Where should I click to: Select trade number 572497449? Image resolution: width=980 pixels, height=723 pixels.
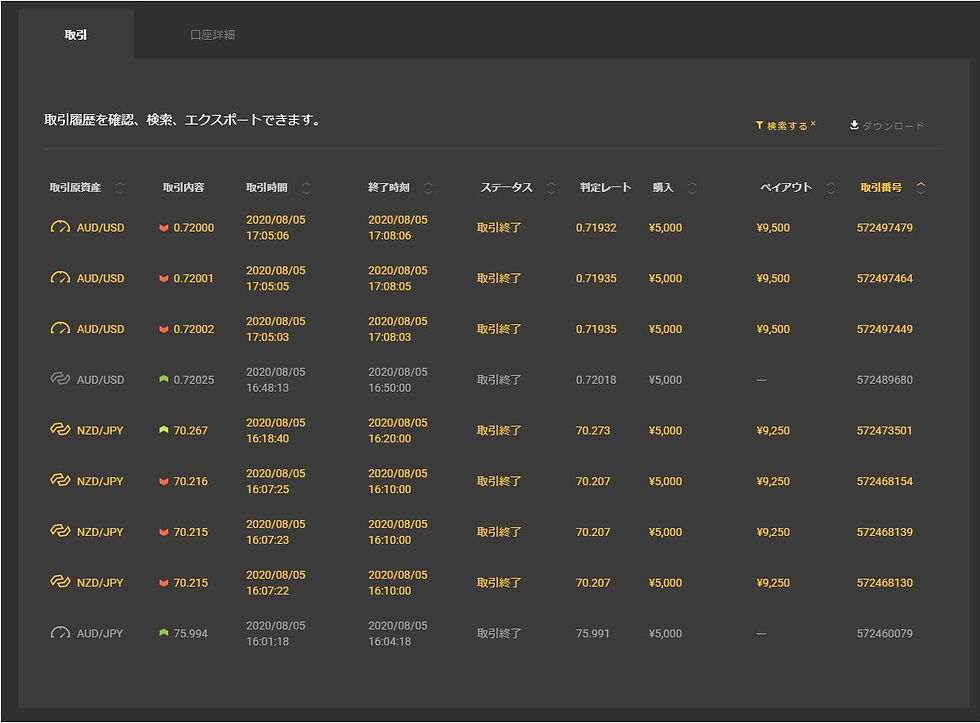884,329
